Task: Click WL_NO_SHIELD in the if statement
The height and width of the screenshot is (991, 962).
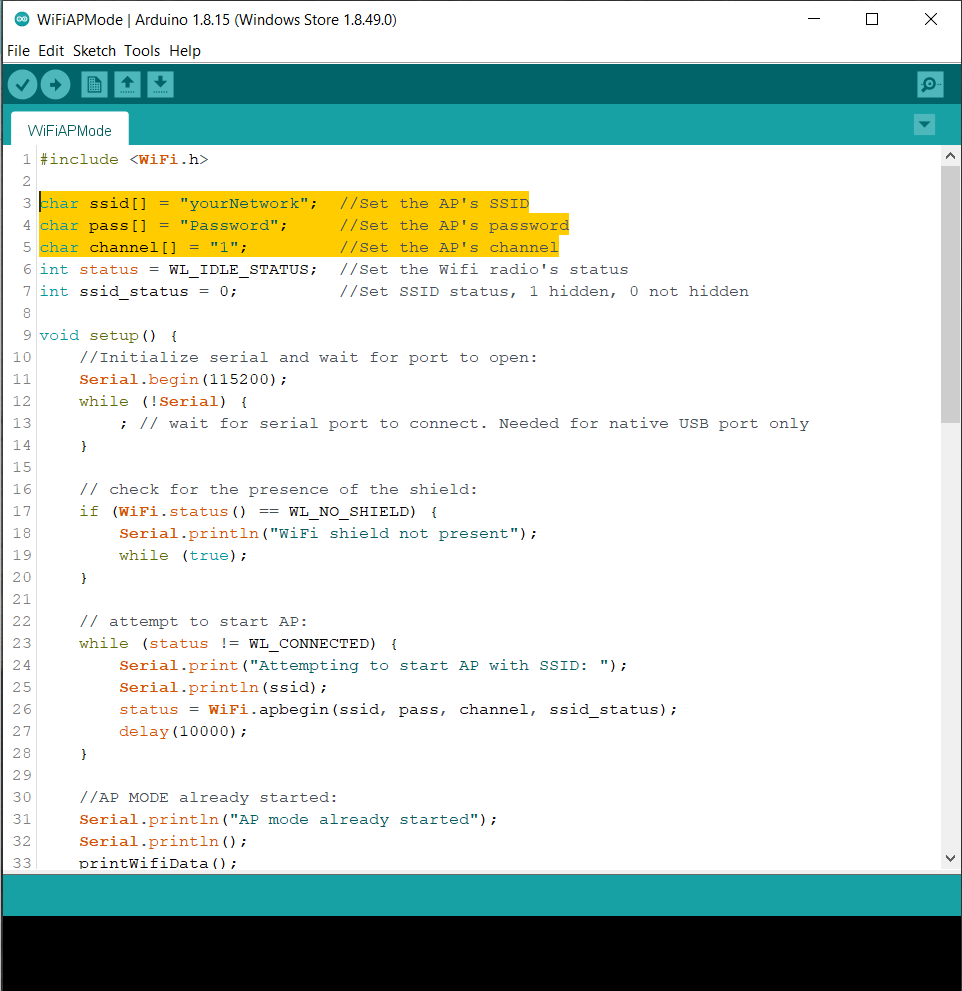Action: click(348, 512)
